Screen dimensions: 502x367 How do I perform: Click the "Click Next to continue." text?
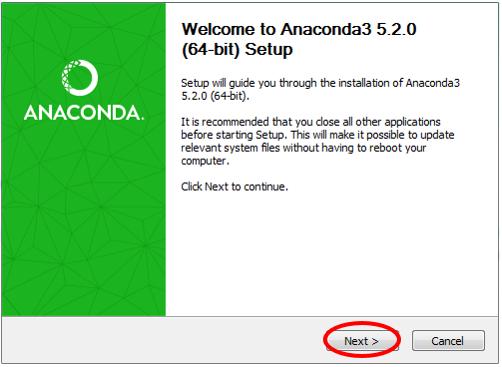click(x=234, y=186)
